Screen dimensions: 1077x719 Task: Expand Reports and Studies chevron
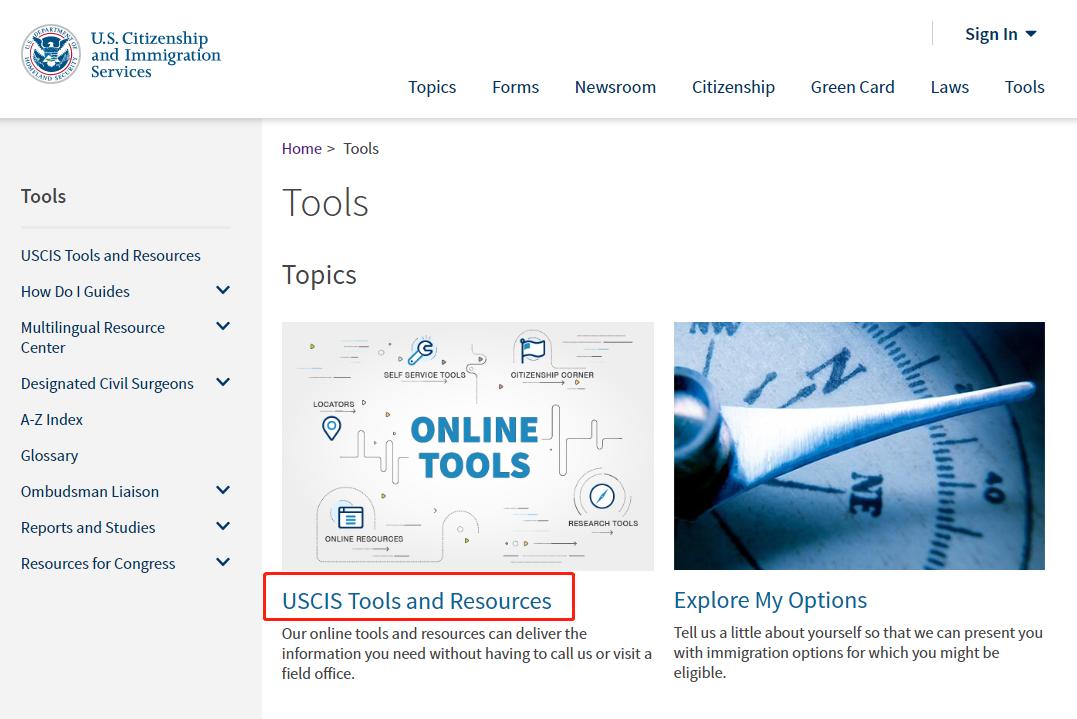(223, 527)
